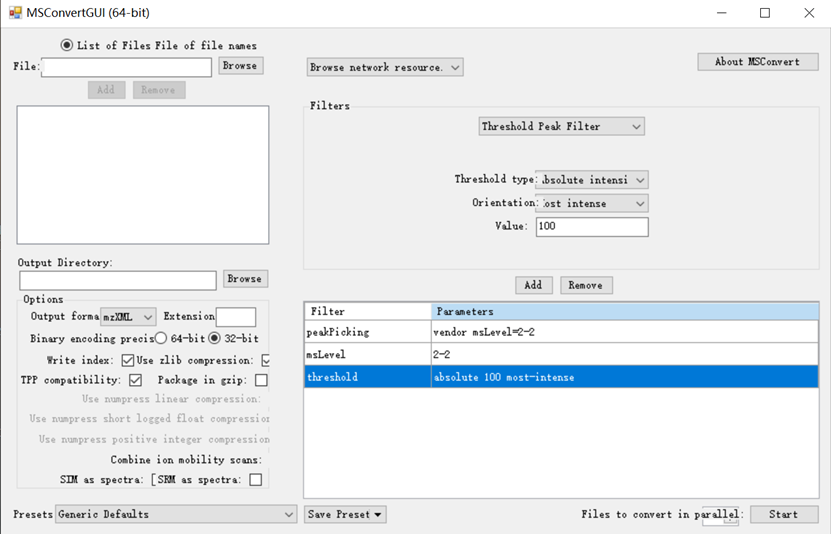This screenshot has width=831, height=534.
Task: Select the List of Files radio button
Action: (x=67, y=45)
